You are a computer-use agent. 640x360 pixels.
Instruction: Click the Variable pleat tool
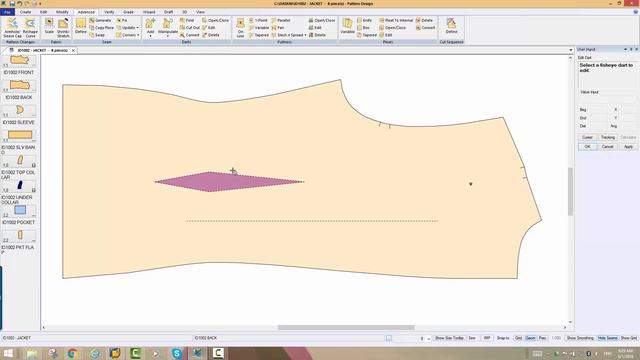click(347, 26)
